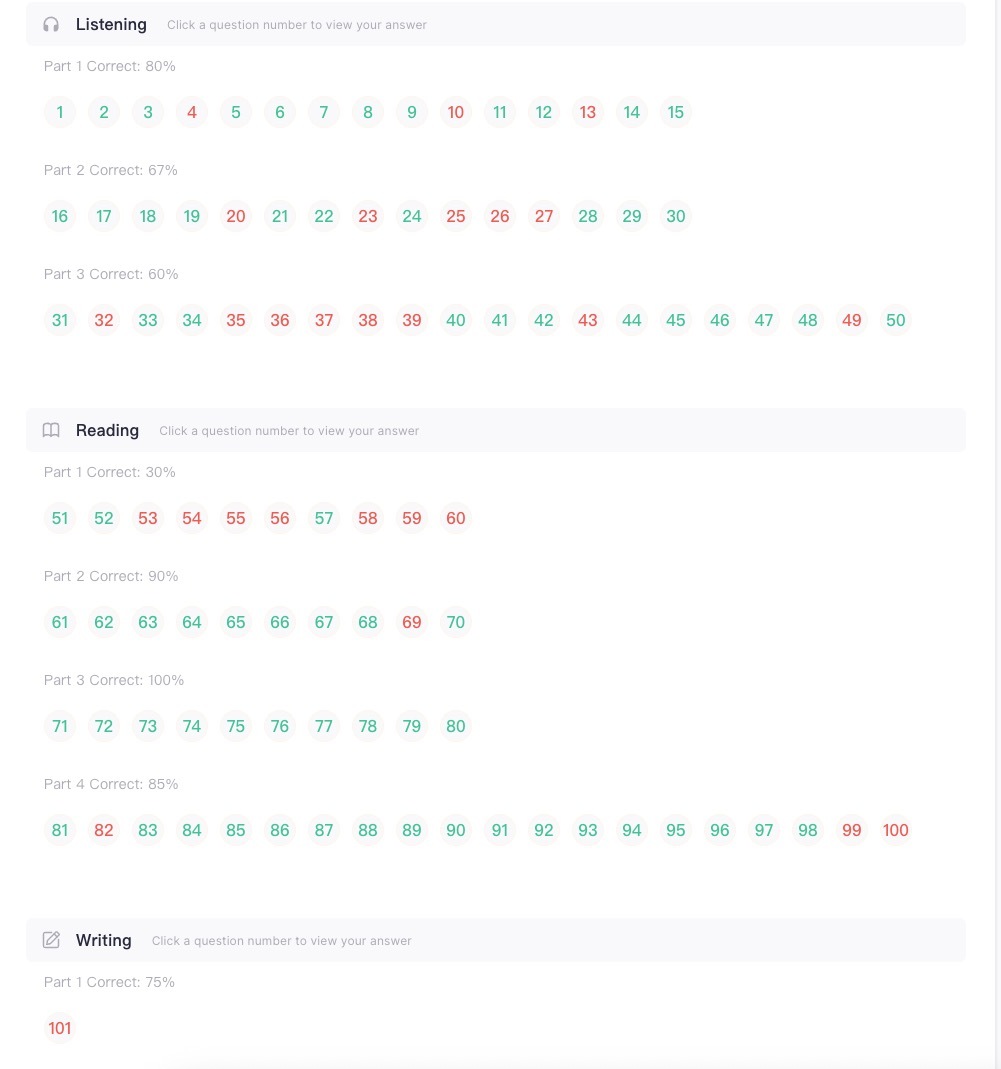Select question 53 in Reading Part 1
This screenshot has height=1069, width=1001.
148,518
